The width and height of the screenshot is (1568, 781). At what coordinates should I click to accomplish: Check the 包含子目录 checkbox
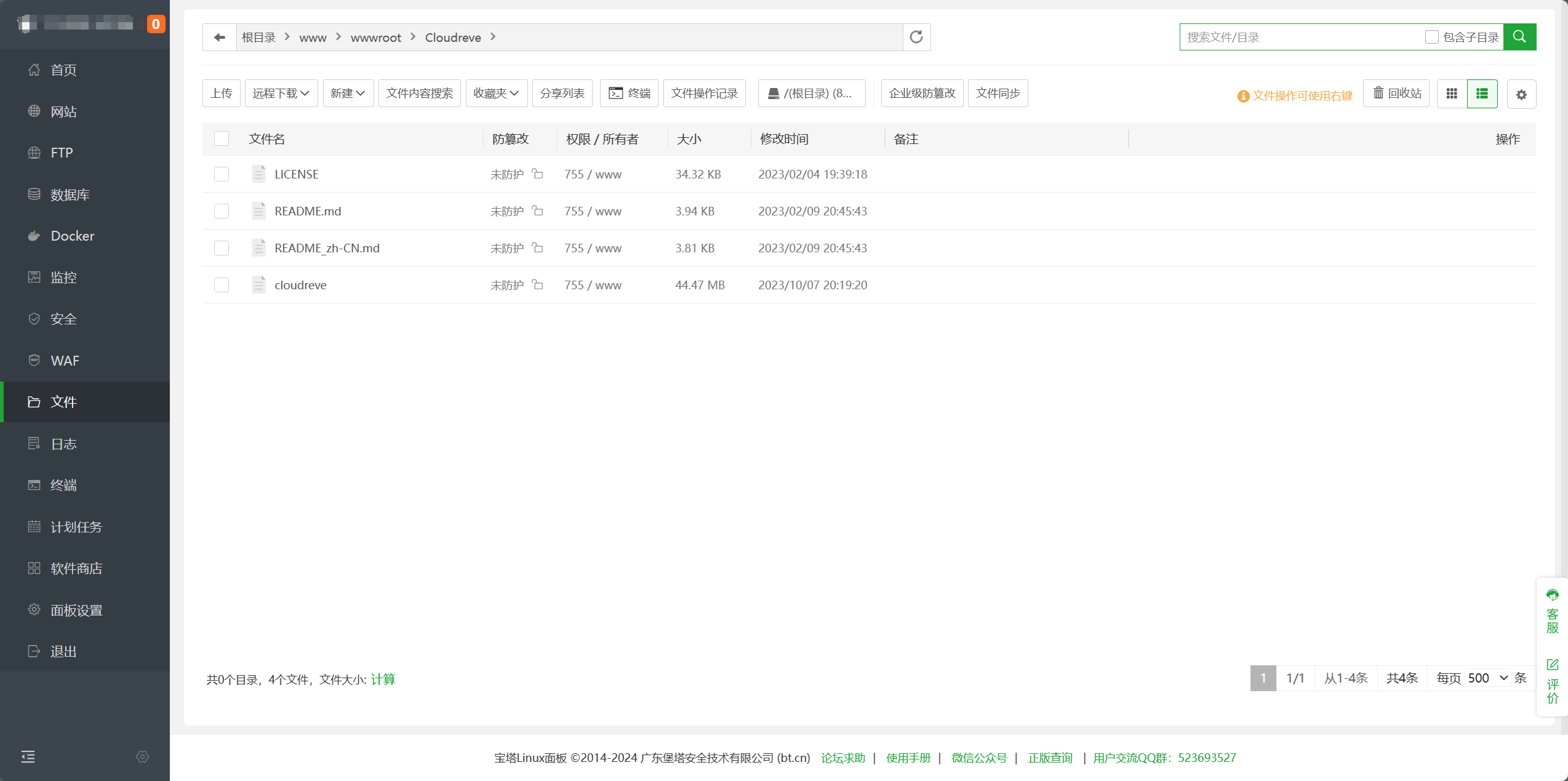pos(1431,38)
